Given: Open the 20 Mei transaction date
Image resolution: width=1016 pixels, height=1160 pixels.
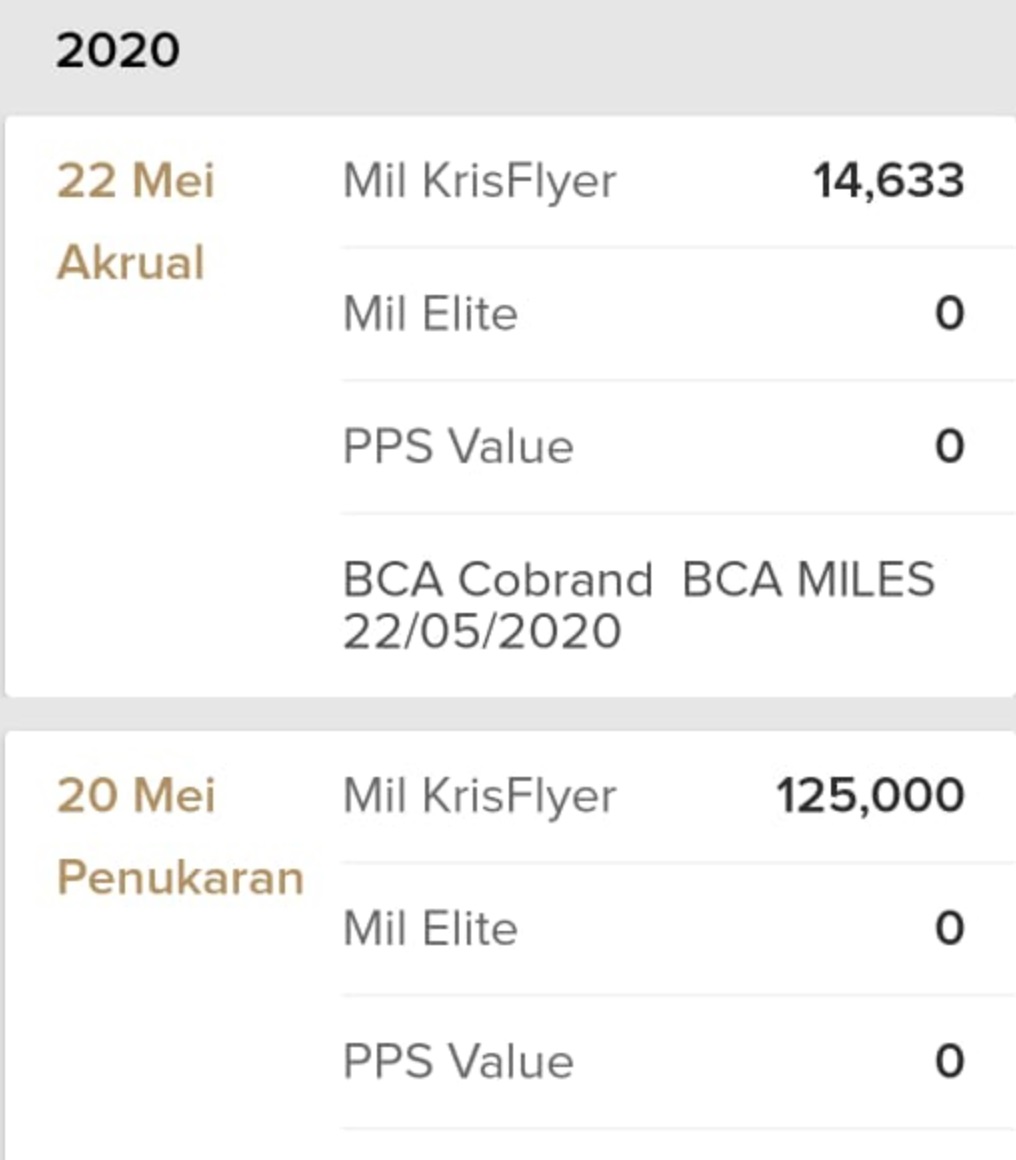Looking at the screenshot, I should point(136,796).
